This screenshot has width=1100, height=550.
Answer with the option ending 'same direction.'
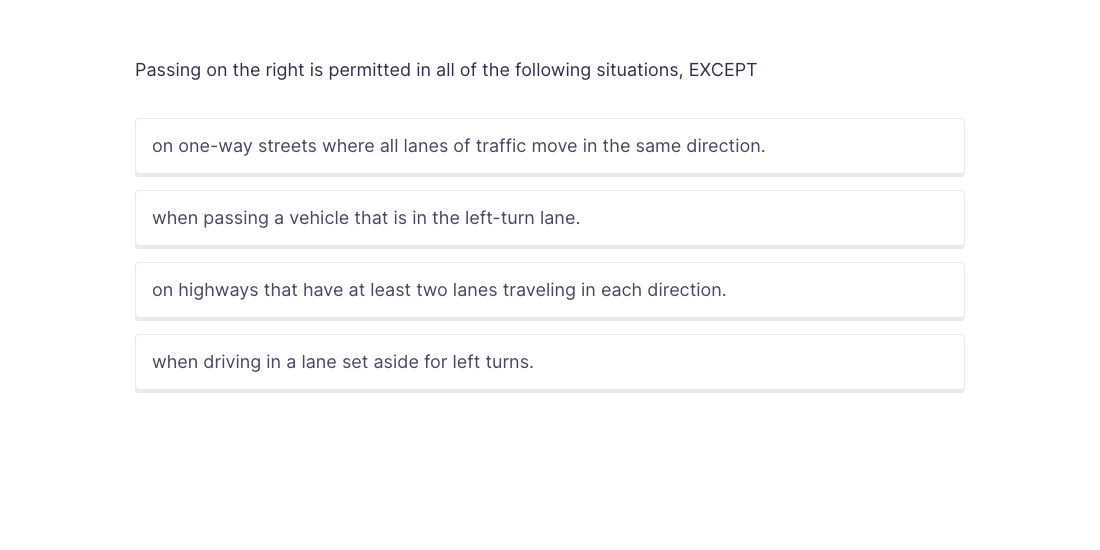(458, 146)
